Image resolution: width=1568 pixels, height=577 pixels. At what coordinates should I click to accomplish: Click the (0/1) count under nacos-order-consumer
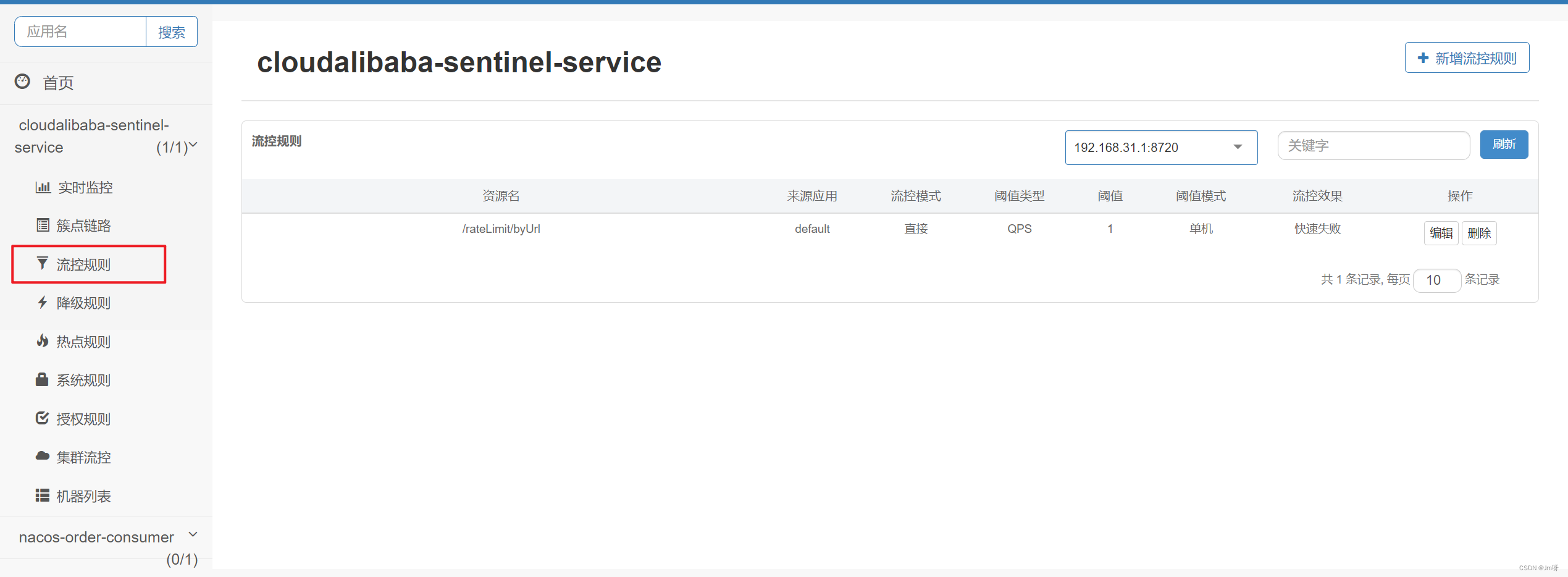click(182, 560)
